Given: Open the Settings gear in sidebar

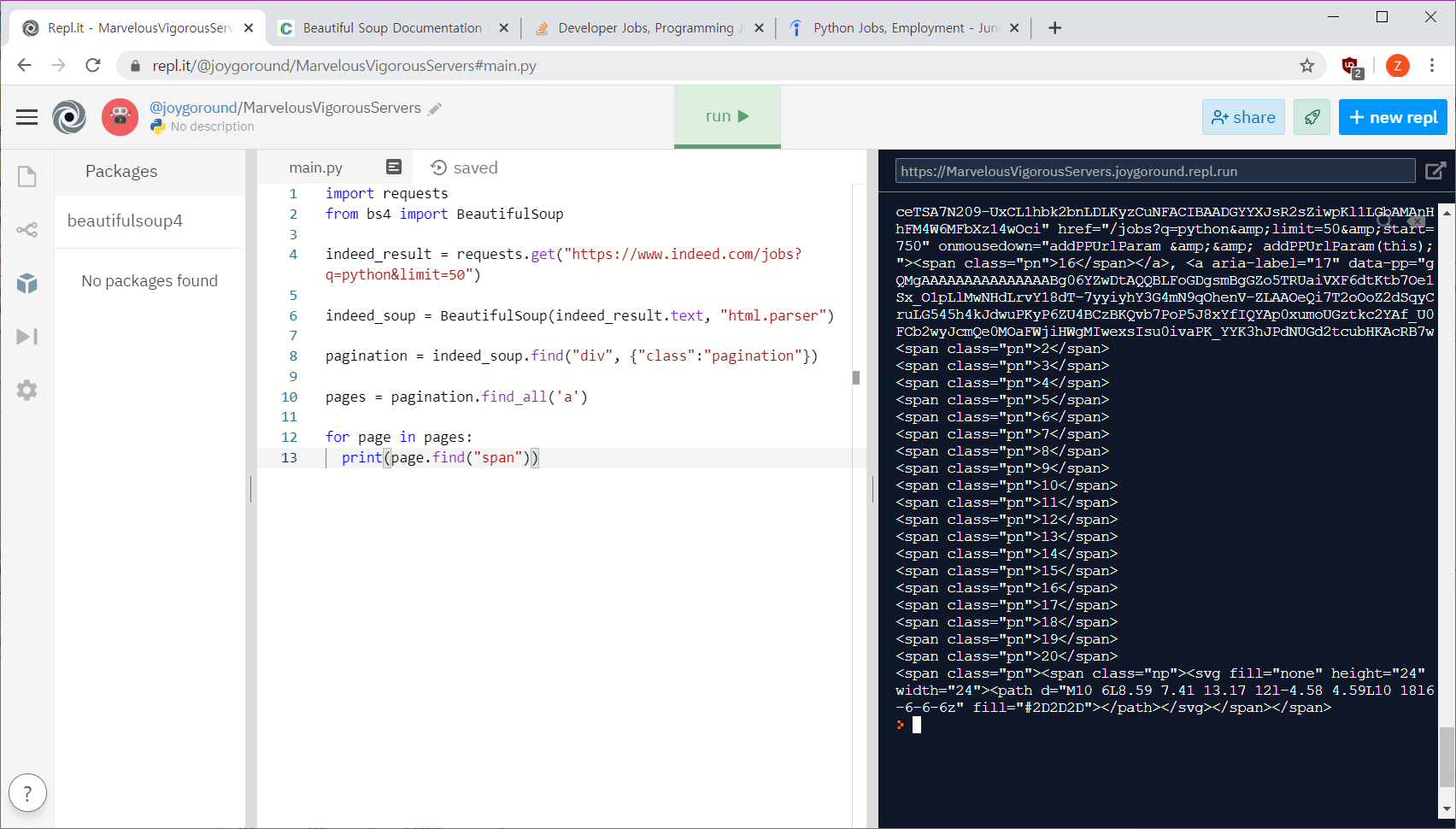Looking at the screenshot, I should pyautogui.click(x=27, y=391).
